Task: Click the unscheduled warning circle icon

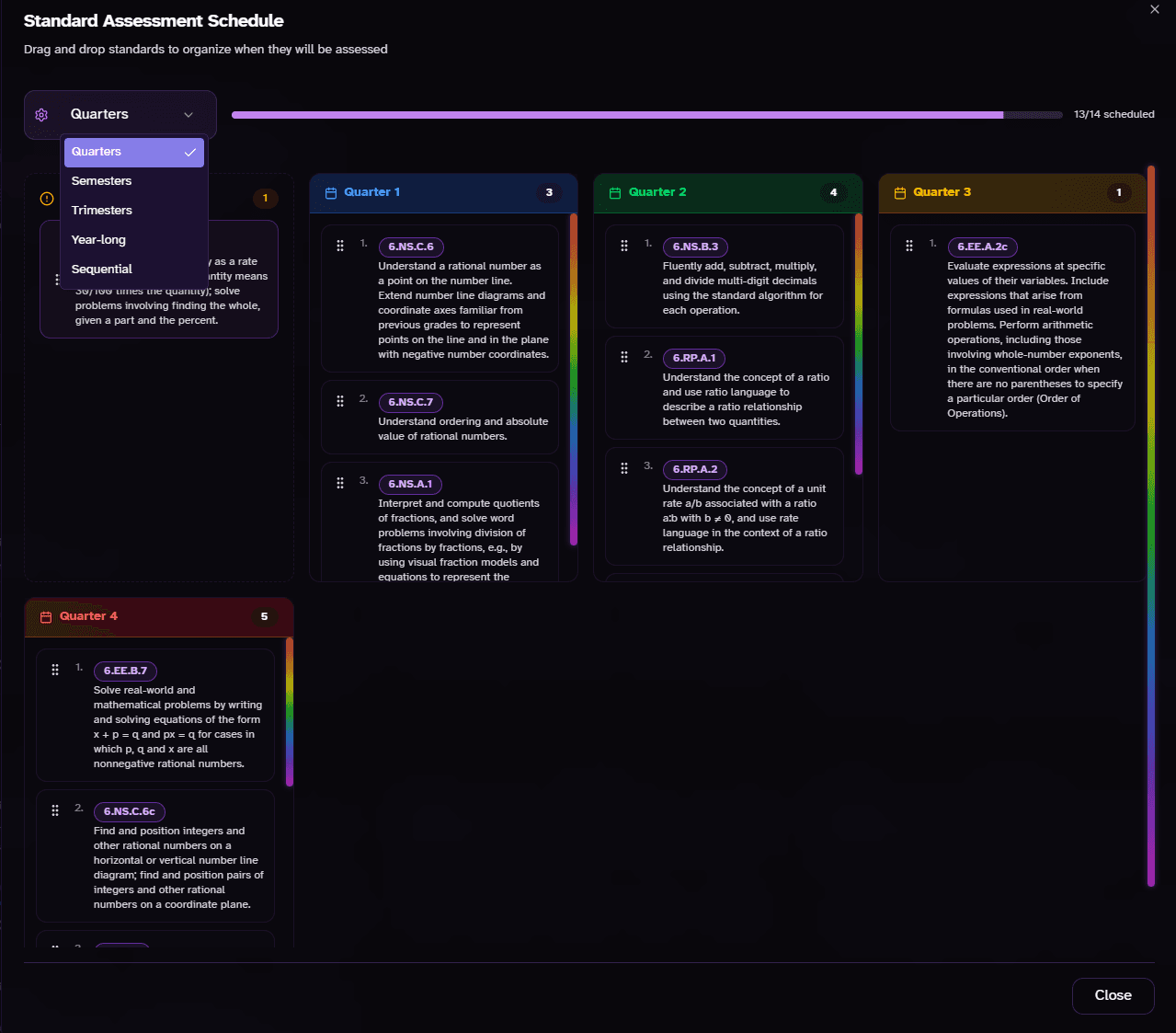Action: 47,199
